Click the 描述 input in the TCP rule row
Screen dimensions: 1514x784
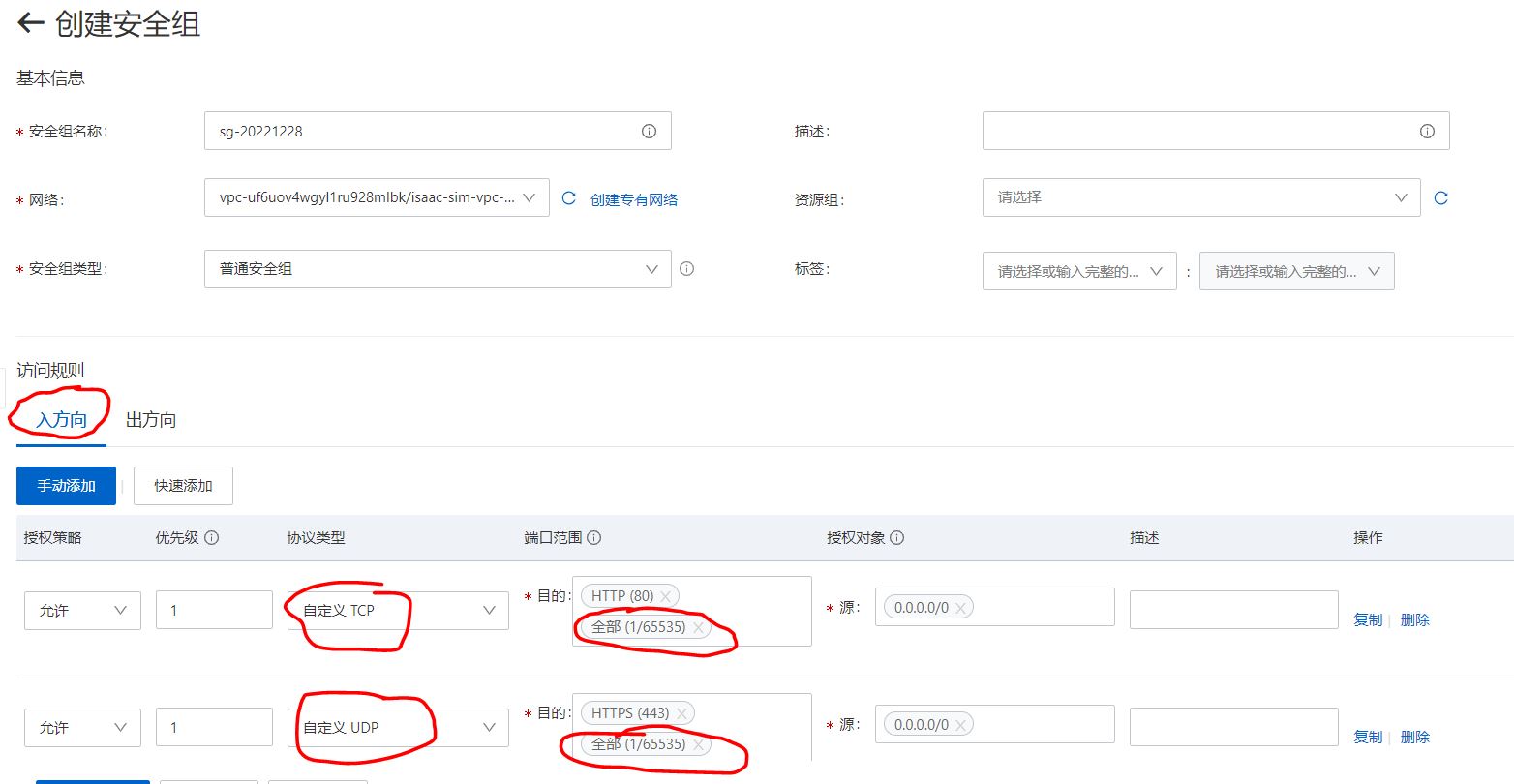1233,610
